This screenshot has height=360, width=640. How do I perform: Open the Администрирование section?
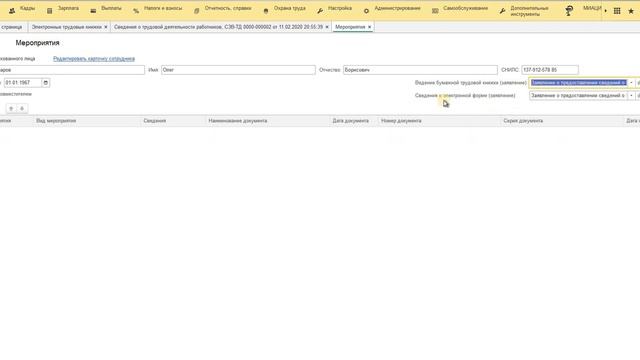tap(397, 8)
